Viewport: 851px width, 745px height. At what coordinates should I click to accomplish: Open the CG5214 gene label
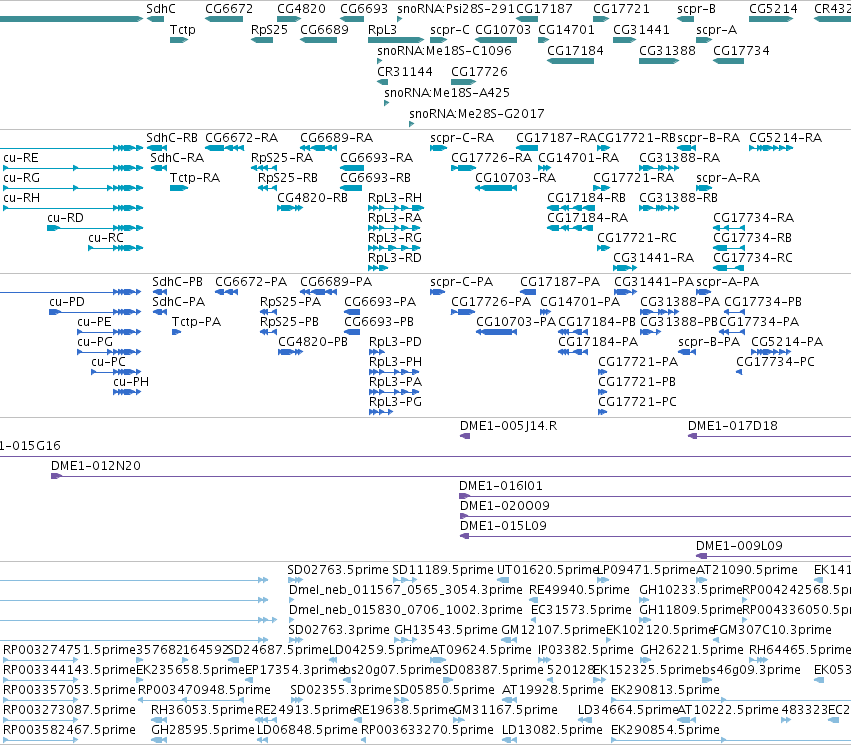[773, 9]
